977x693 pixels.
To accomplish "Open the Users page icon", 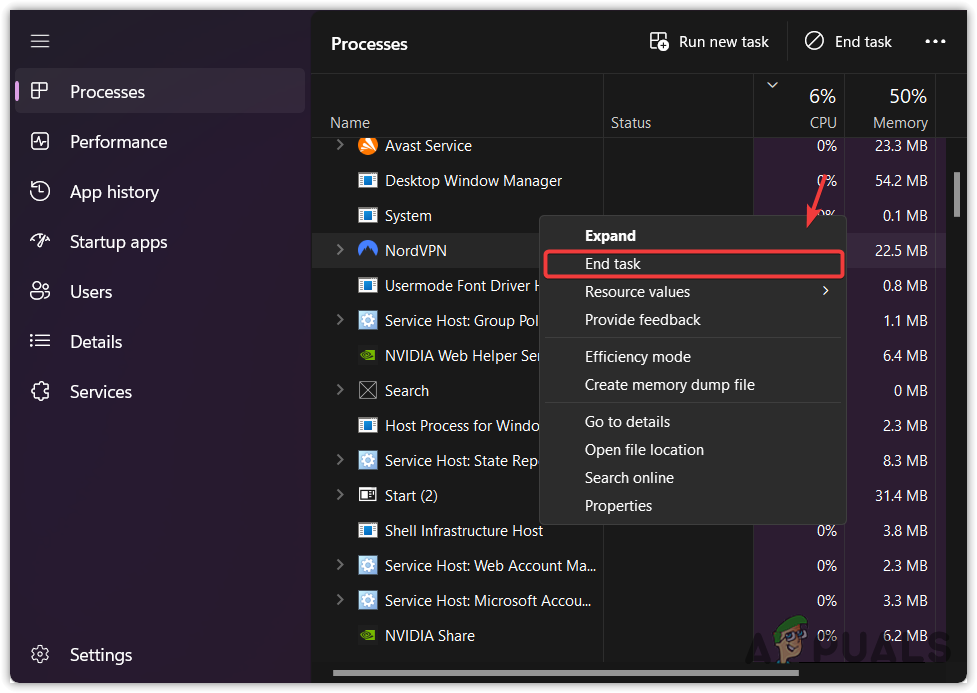I will point(40,292).
